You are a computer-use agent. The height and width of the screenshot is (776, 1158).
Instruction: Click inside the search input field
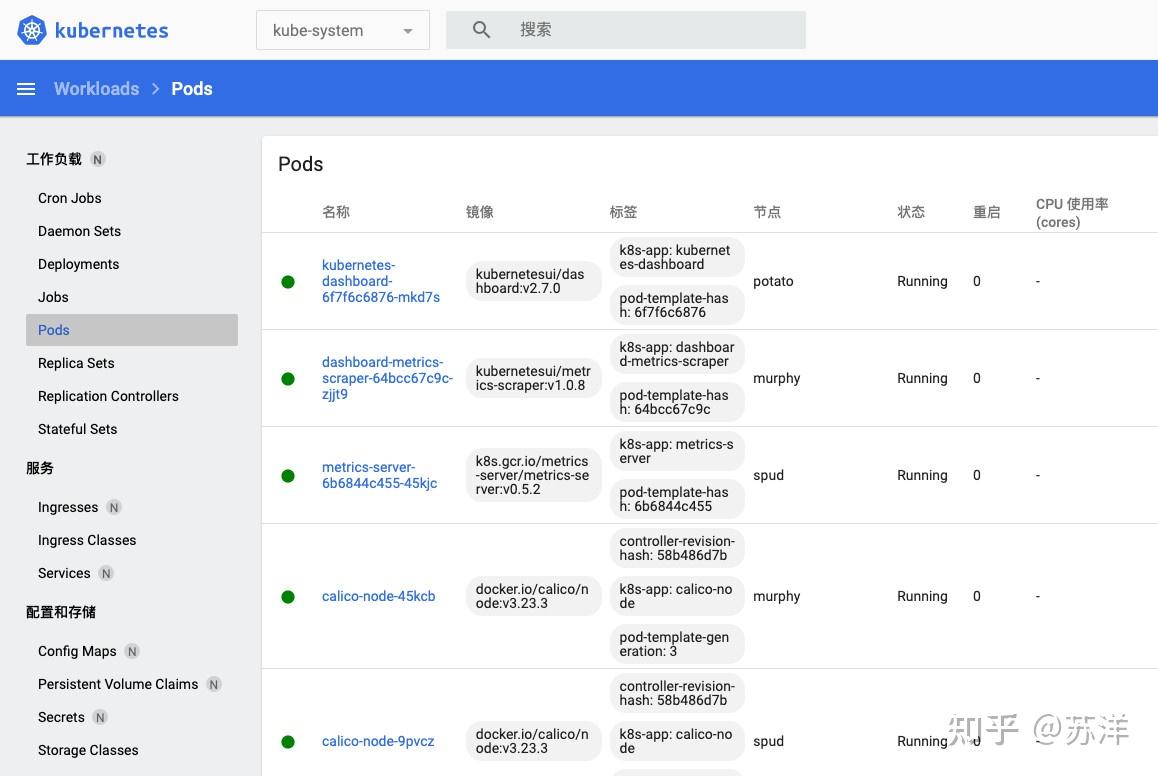click(x=650, y=30)
